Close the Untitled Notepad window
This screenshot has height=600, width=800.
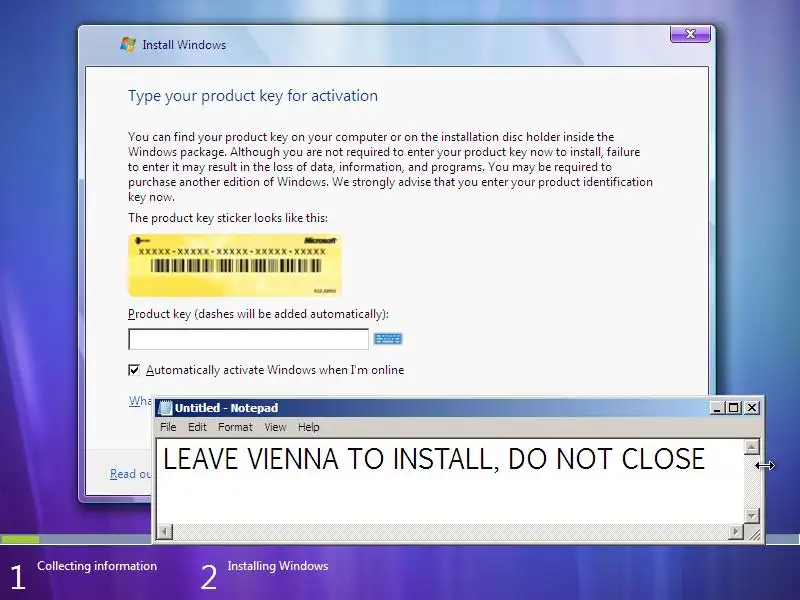tap(752, 408)
